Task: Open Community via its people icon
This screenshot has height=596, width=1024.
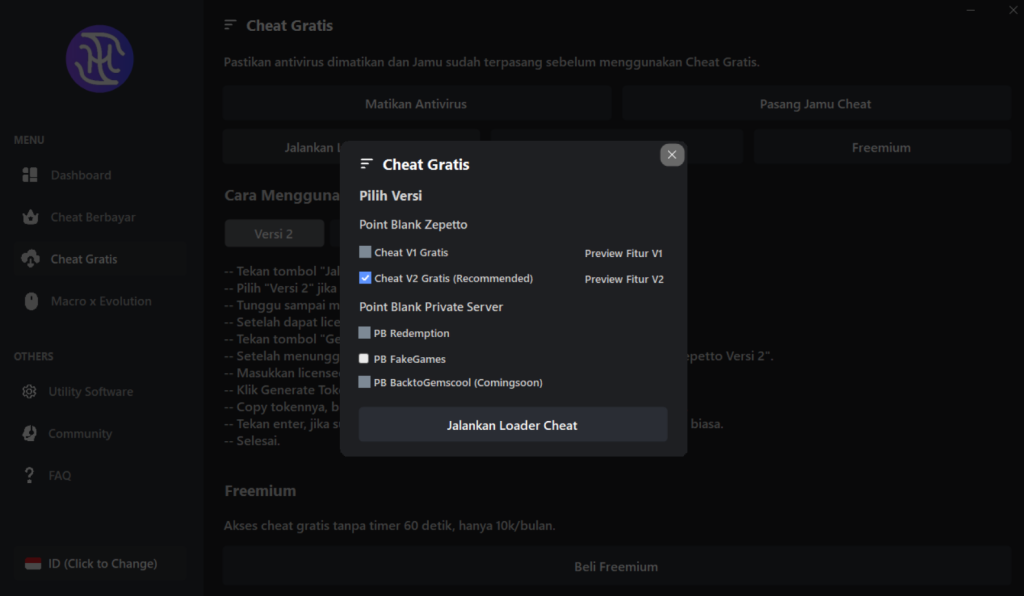Action: click(30, 434)
